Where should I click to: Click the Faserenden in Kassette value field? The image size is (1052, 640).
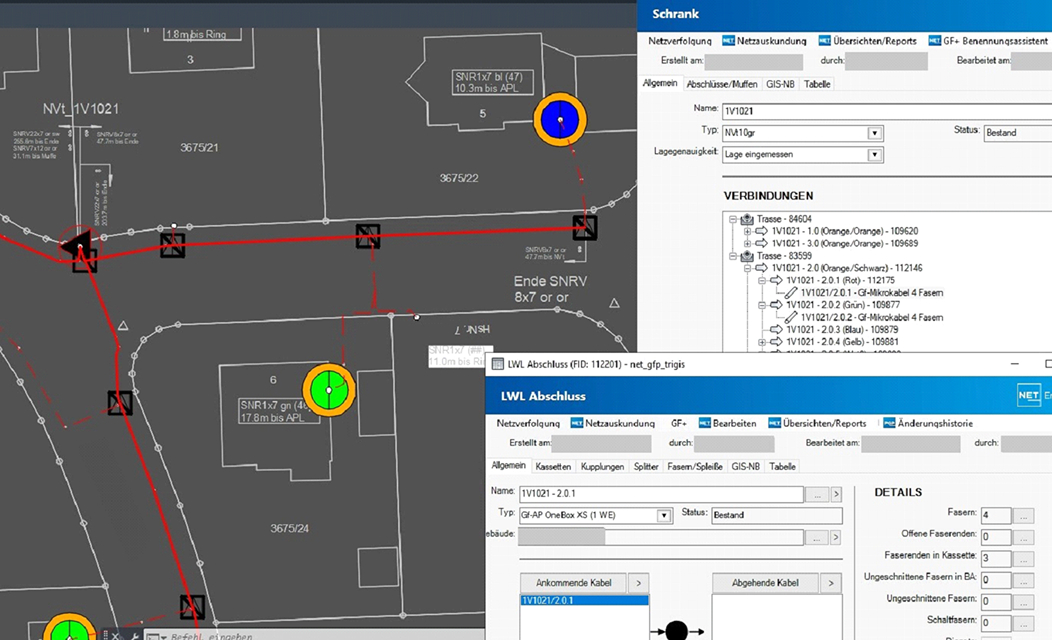click(x=996, y=558)
